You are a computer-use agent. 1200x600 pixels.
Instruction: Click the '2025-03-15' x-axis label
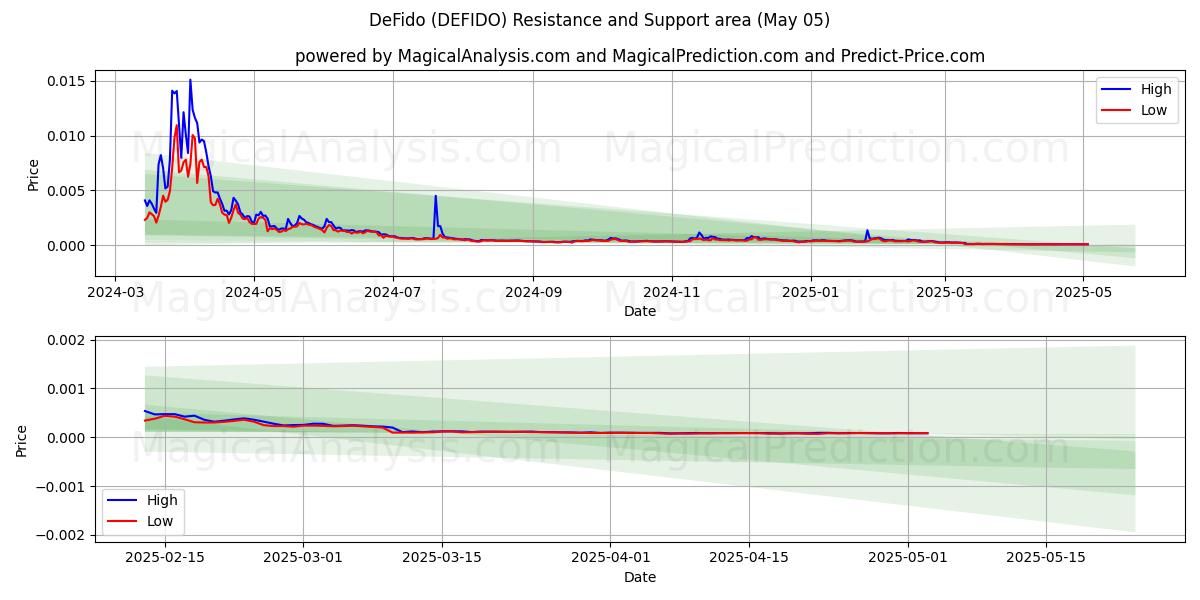[442, 559]
